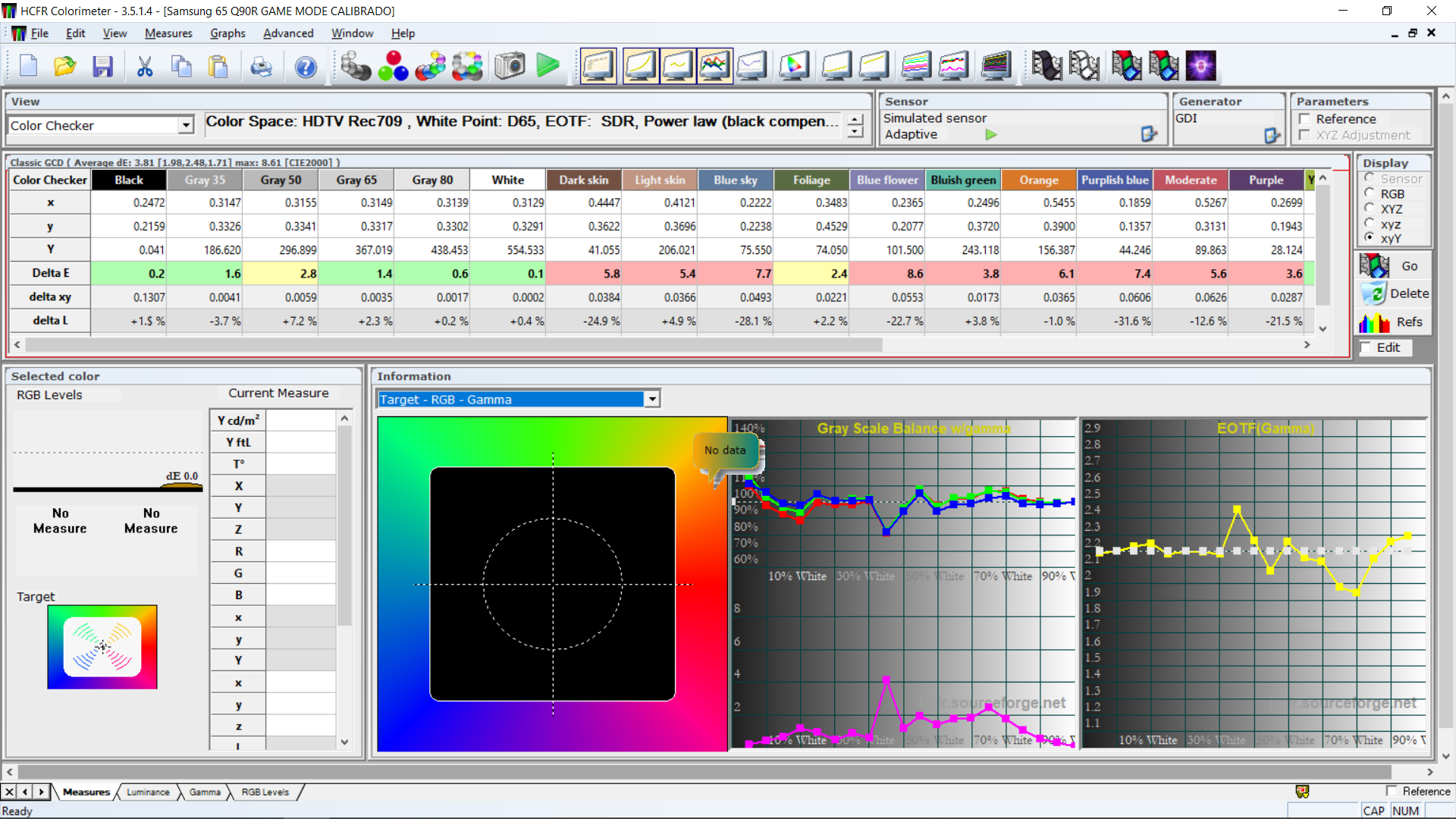
Task: Click the Target color gamut swatch
Action: [102, 647]
